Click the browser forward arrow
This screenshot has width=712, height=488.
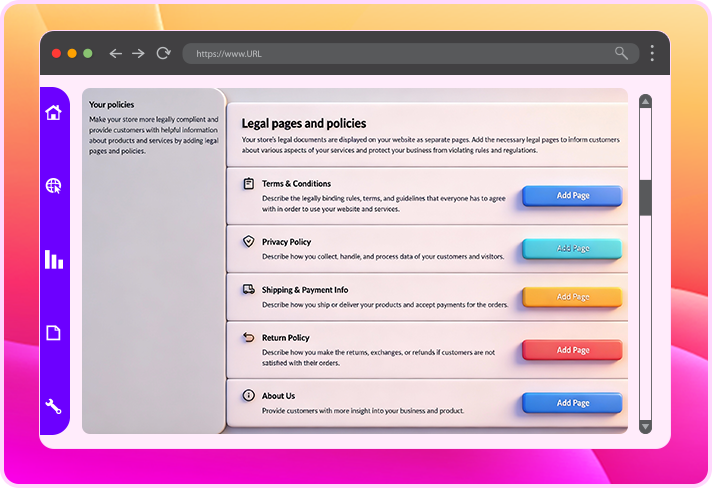(x=138, y=53)
